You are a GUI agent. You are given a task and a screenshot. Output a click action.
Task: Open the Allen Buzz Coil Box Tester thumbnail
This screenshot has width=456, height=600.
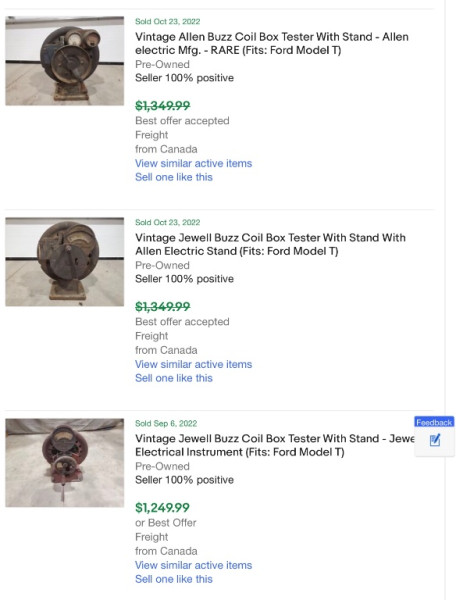pyautogui.click(x=65, y=60)
